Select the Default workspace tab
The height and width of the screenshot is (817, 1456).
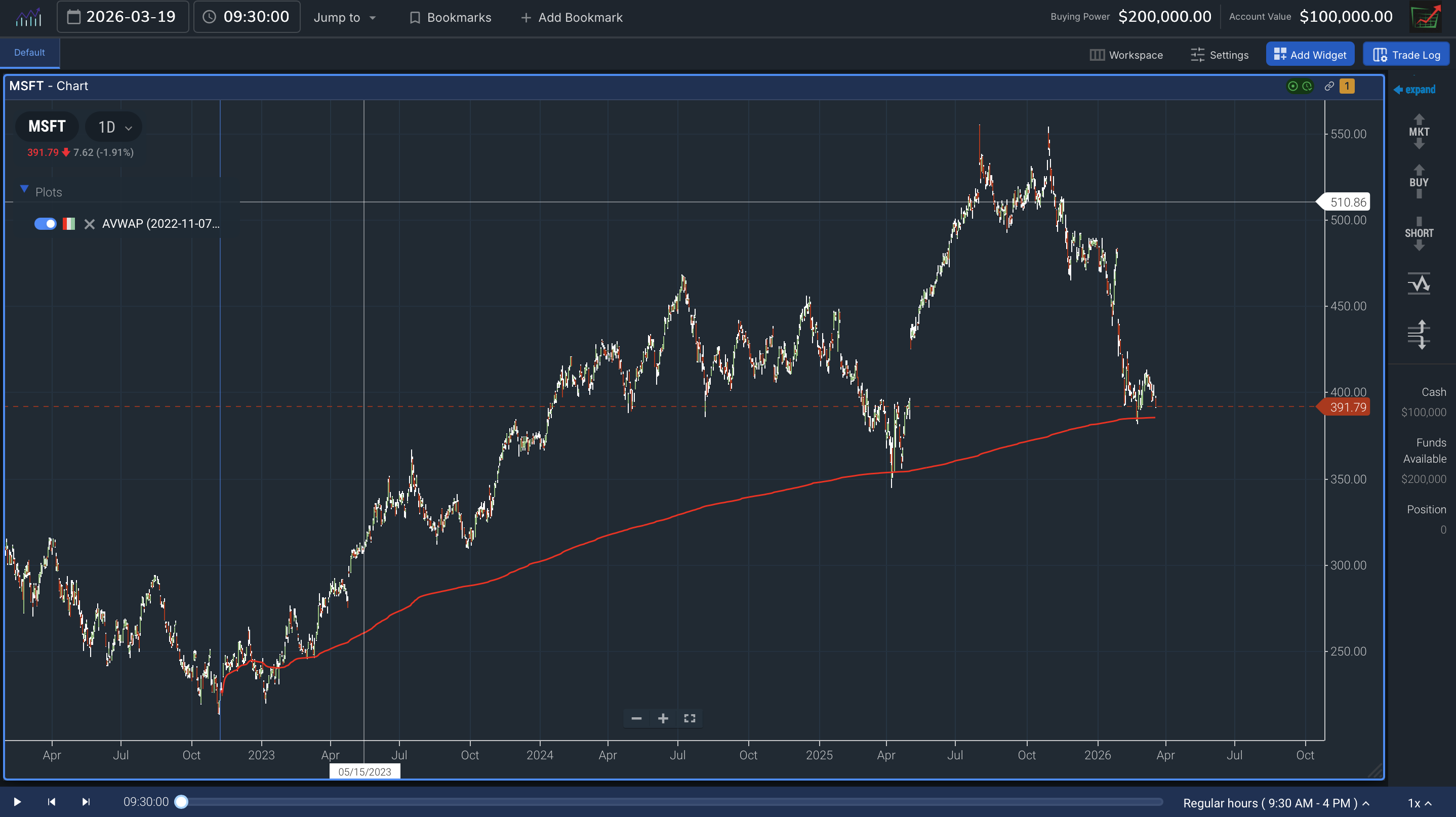tap(29, 53)
